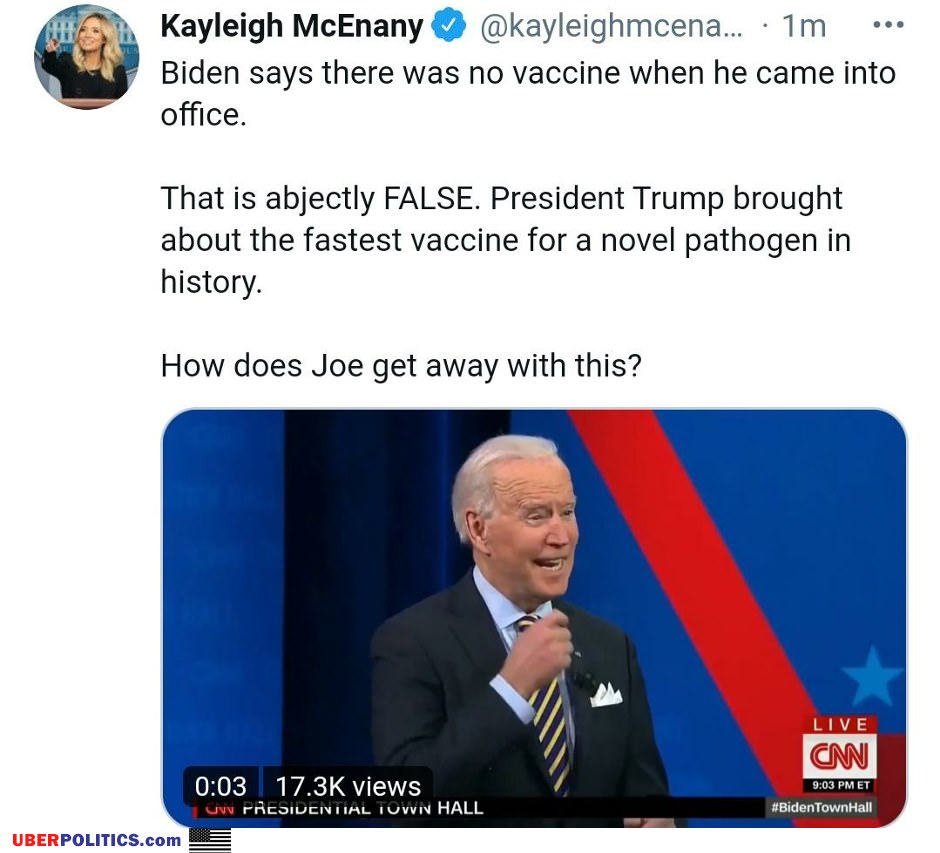
Task: Click the Kayleigh McEnany display name
Action: click(x=292, y=26)
